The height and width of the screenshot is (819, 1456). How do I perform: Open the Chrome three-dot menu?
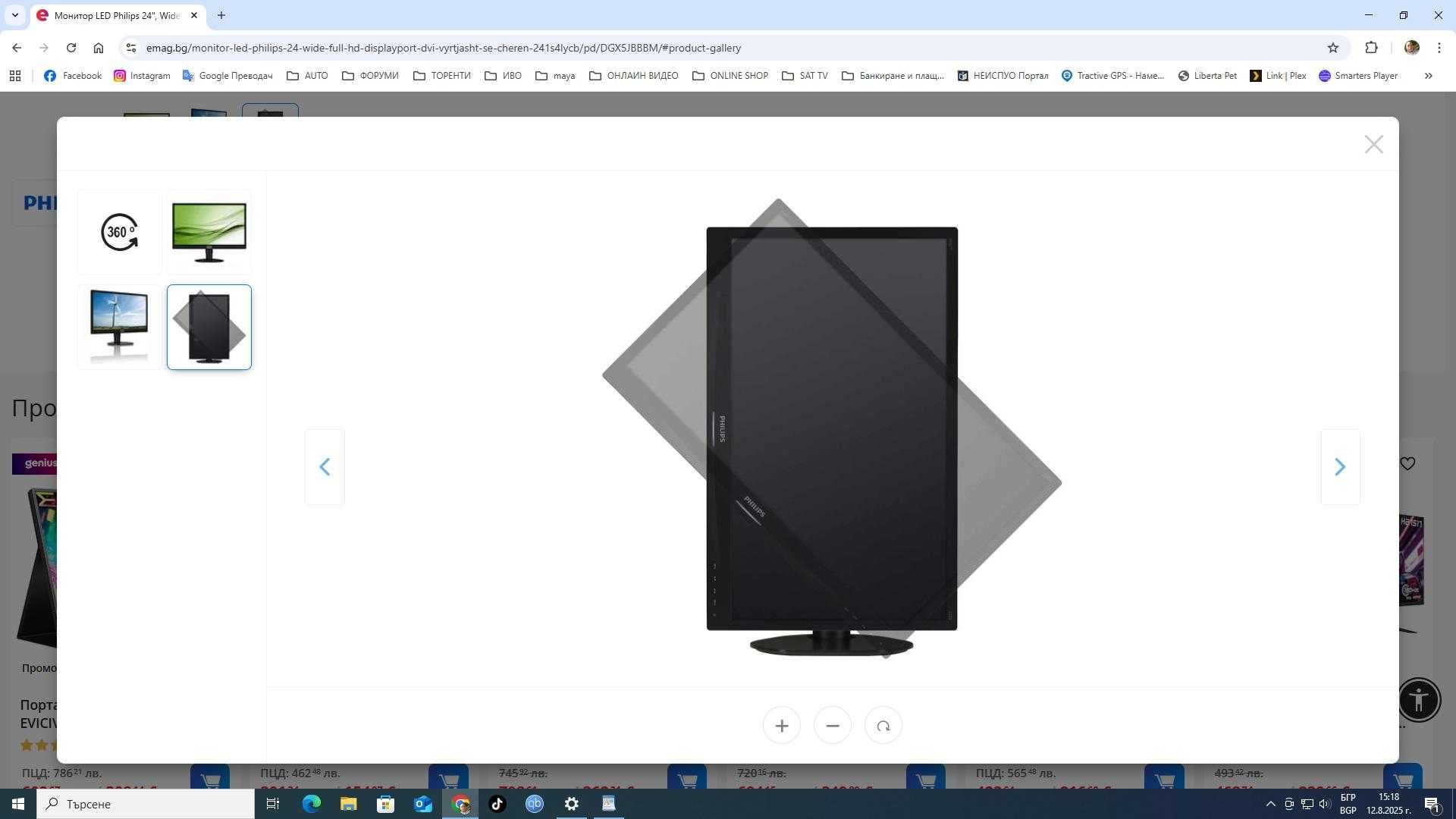click(1439, 48)
